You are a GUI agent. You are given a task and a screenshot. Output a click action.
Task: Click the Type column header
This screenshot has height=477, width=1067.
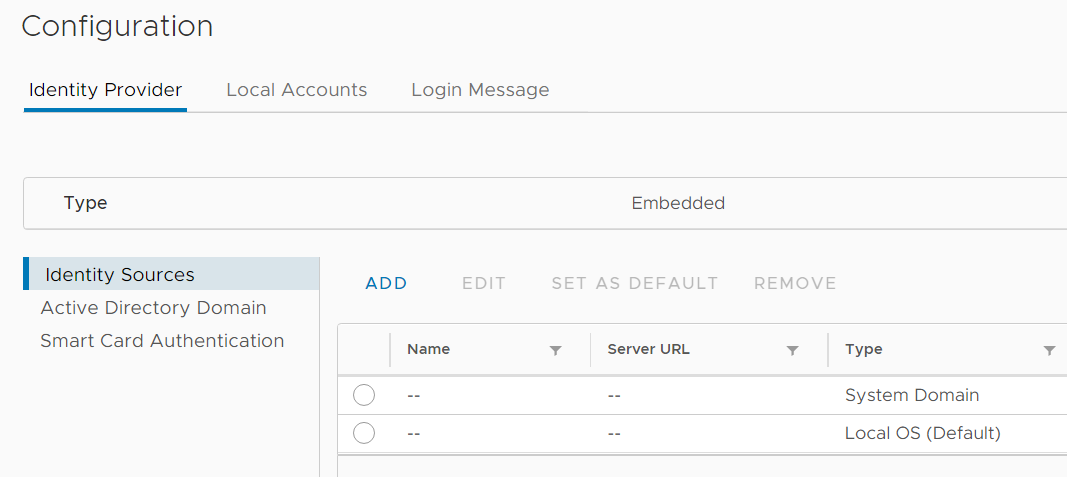tap(864, 349)
